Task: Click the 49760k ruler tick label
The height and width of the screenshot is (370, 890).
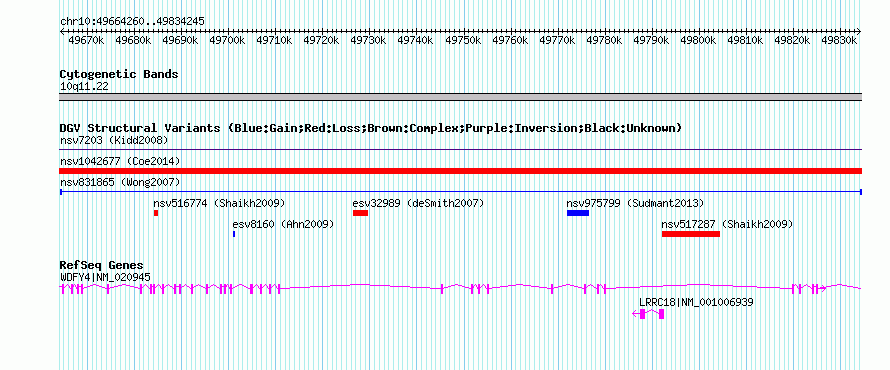Action: pyautogui.click(x=510, y=40)
